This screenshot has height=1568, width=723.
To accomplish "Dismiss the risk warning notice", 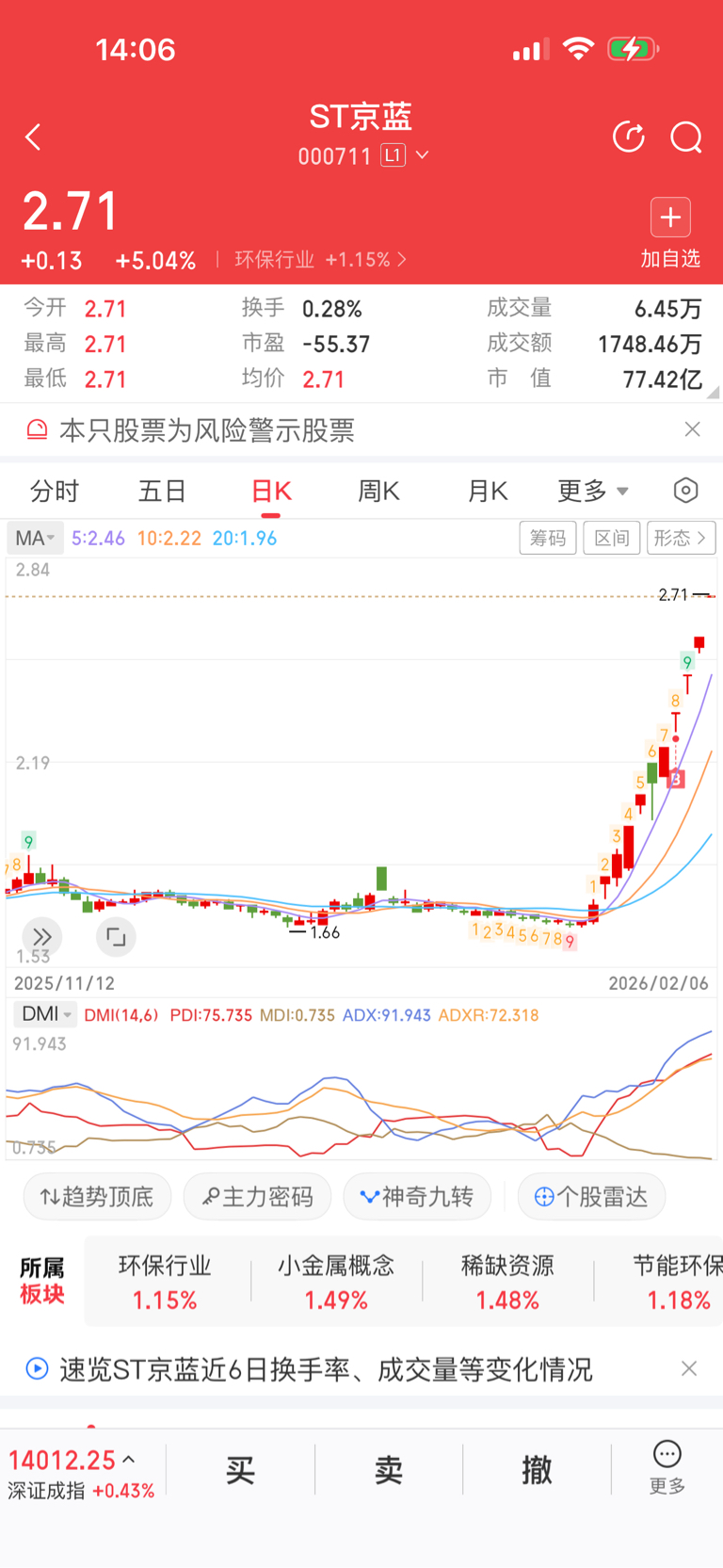I will click(693, 429).
